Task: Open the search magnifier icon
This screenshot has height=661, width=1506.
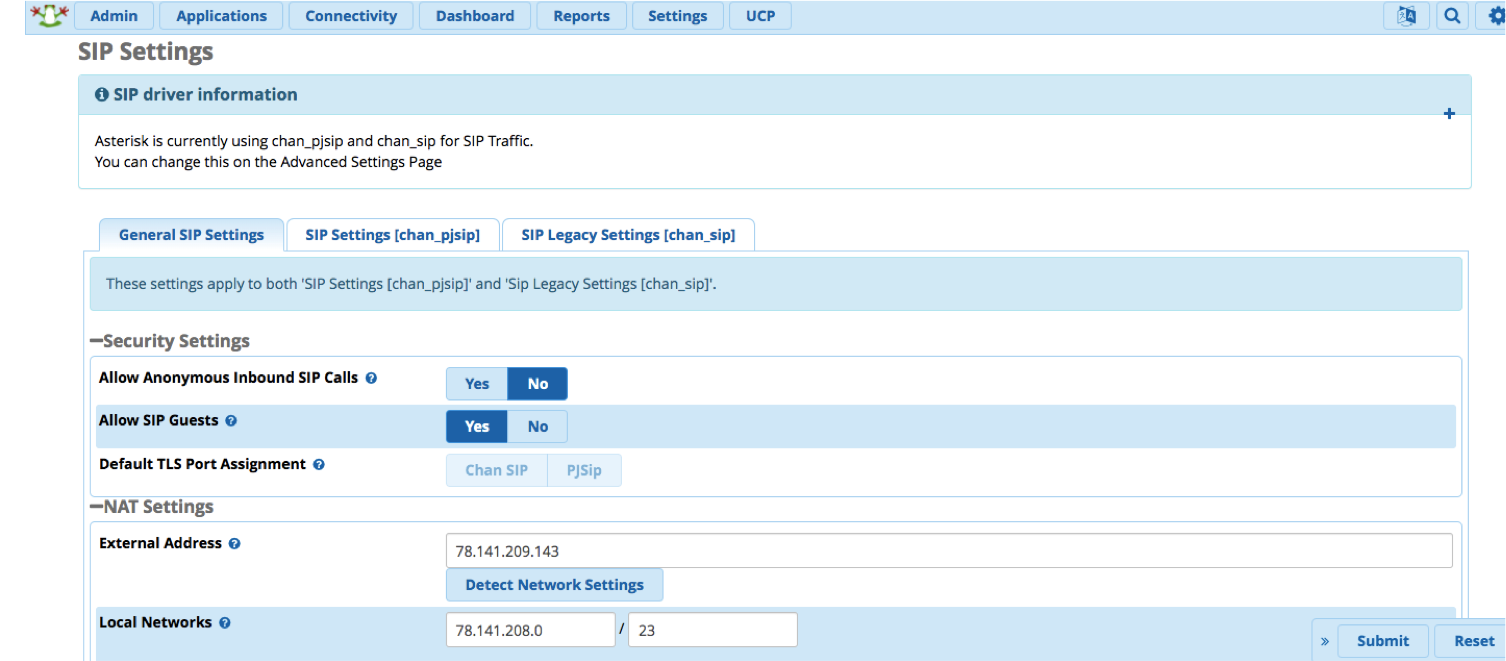Action: [1452, 16]
